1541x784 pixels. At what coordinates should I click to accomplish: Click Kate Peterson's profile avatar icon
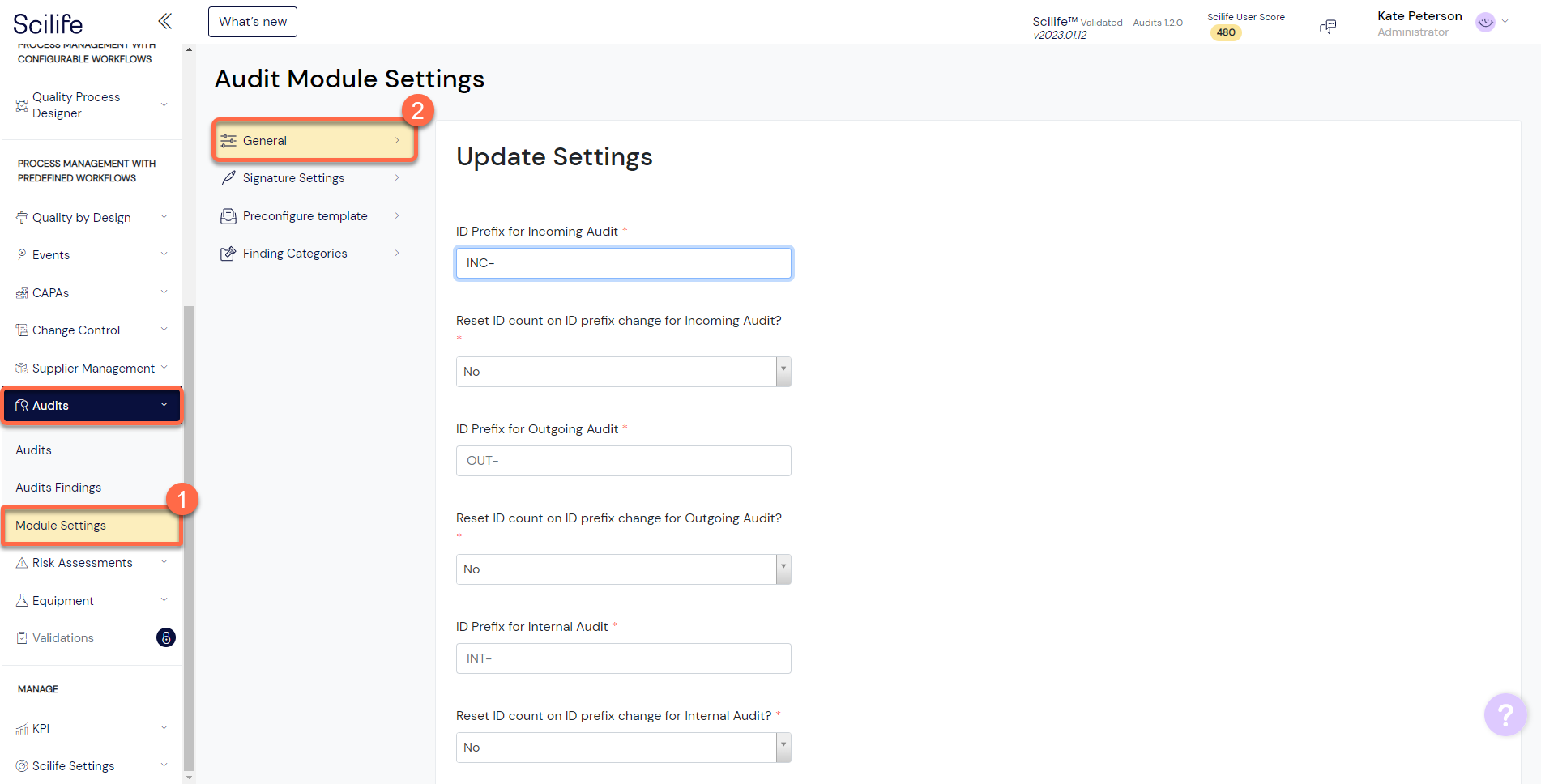(x=1485, y=23)
